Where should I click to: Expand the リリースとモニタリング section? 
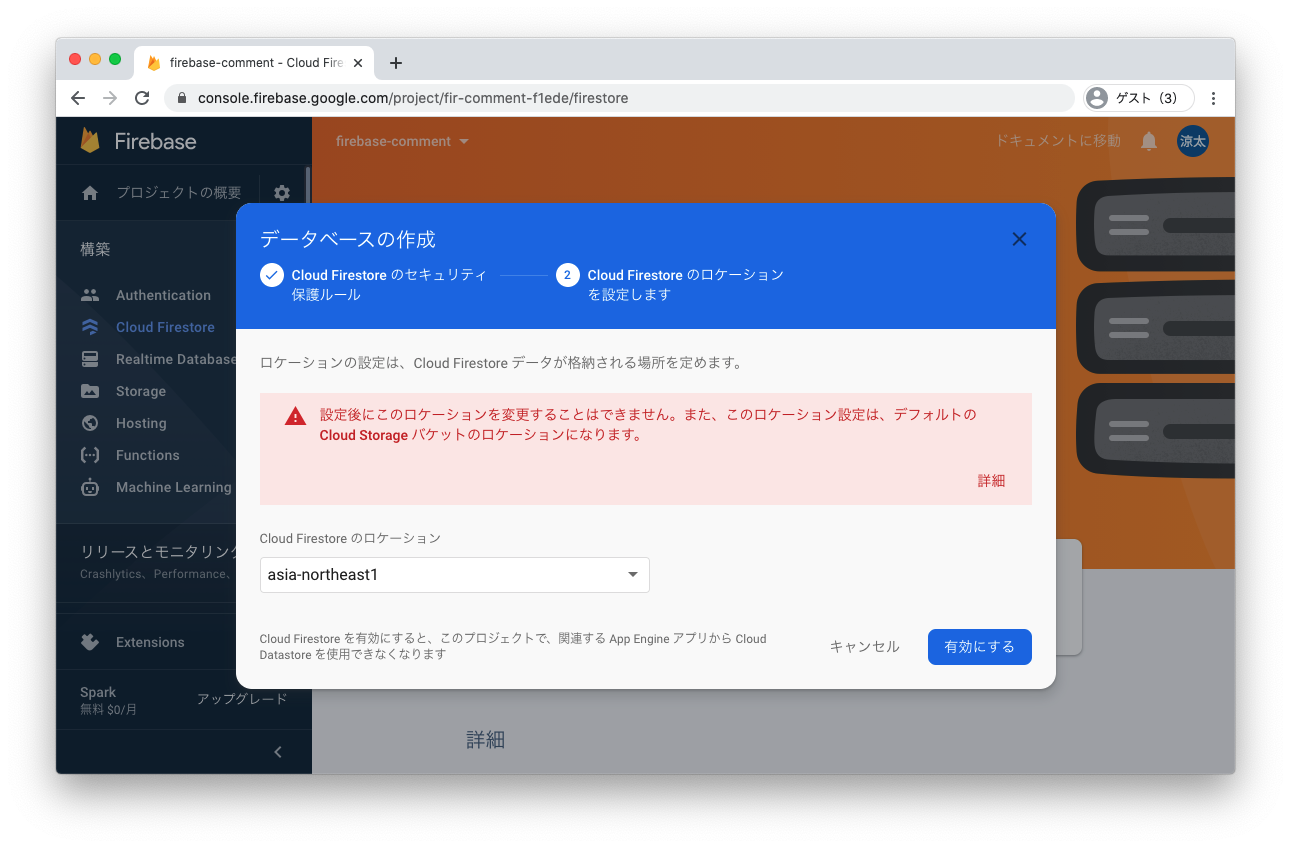[160, 552]
